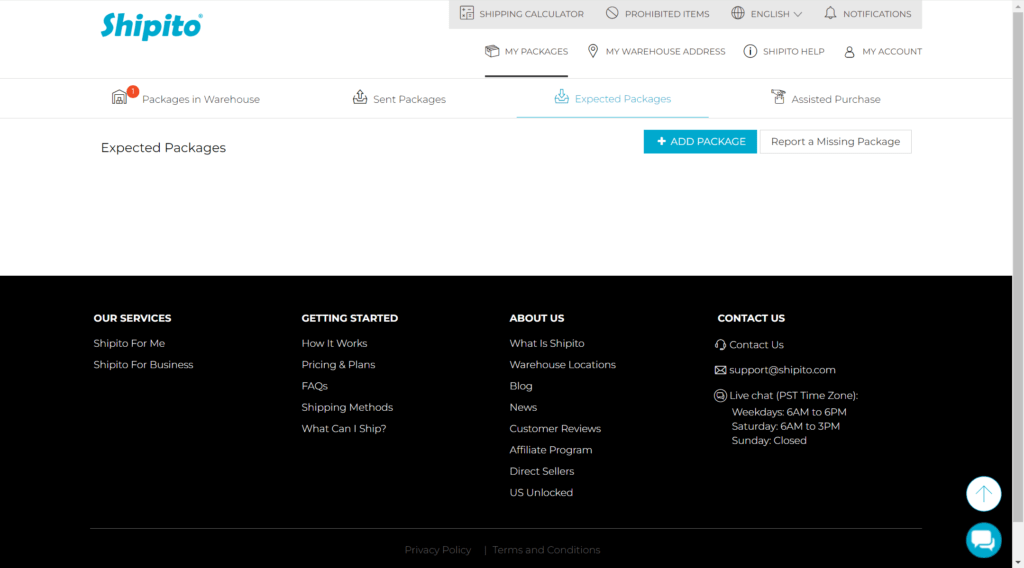The image size is (1024, 568).
Task: Open How It Works link
Action: tap(334, 343)
